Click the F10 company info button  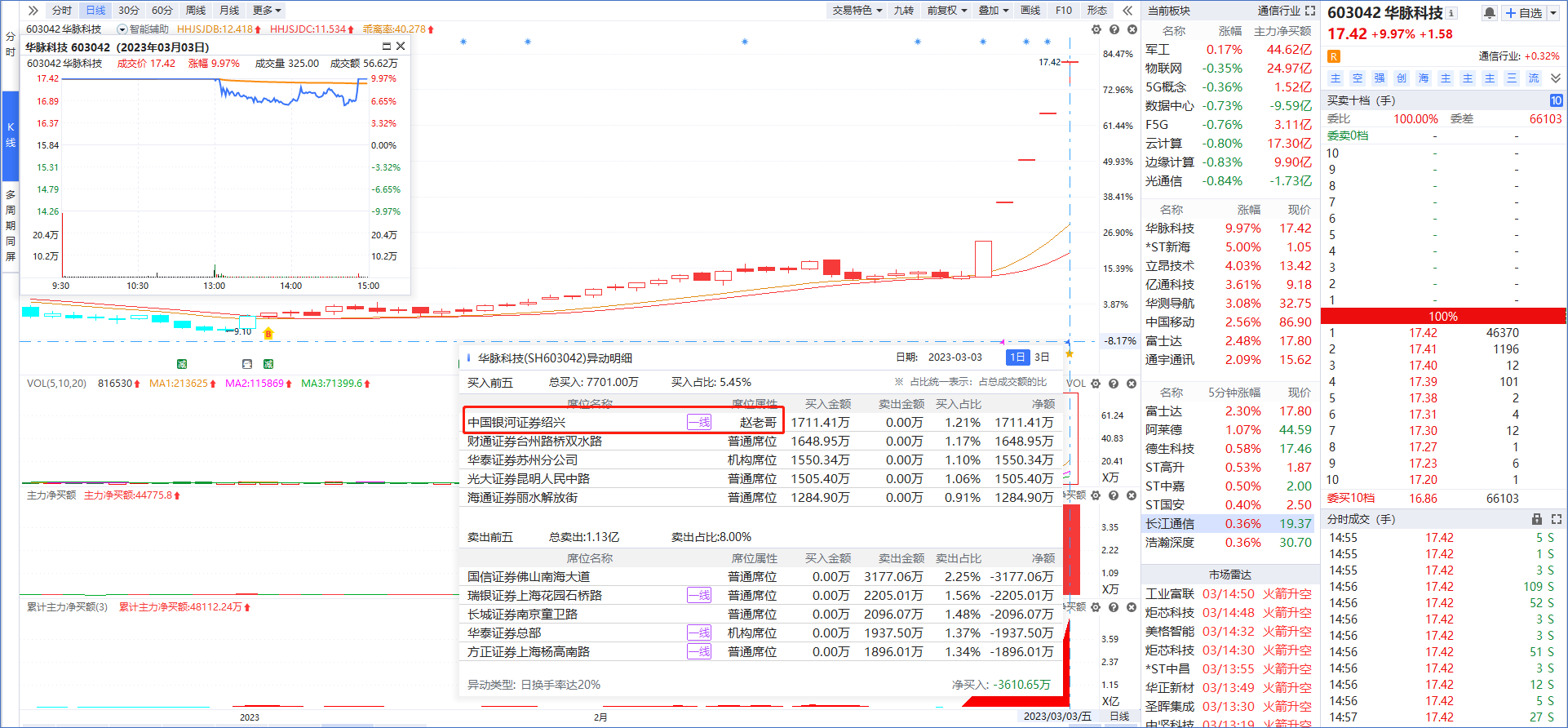point(1064,11)
